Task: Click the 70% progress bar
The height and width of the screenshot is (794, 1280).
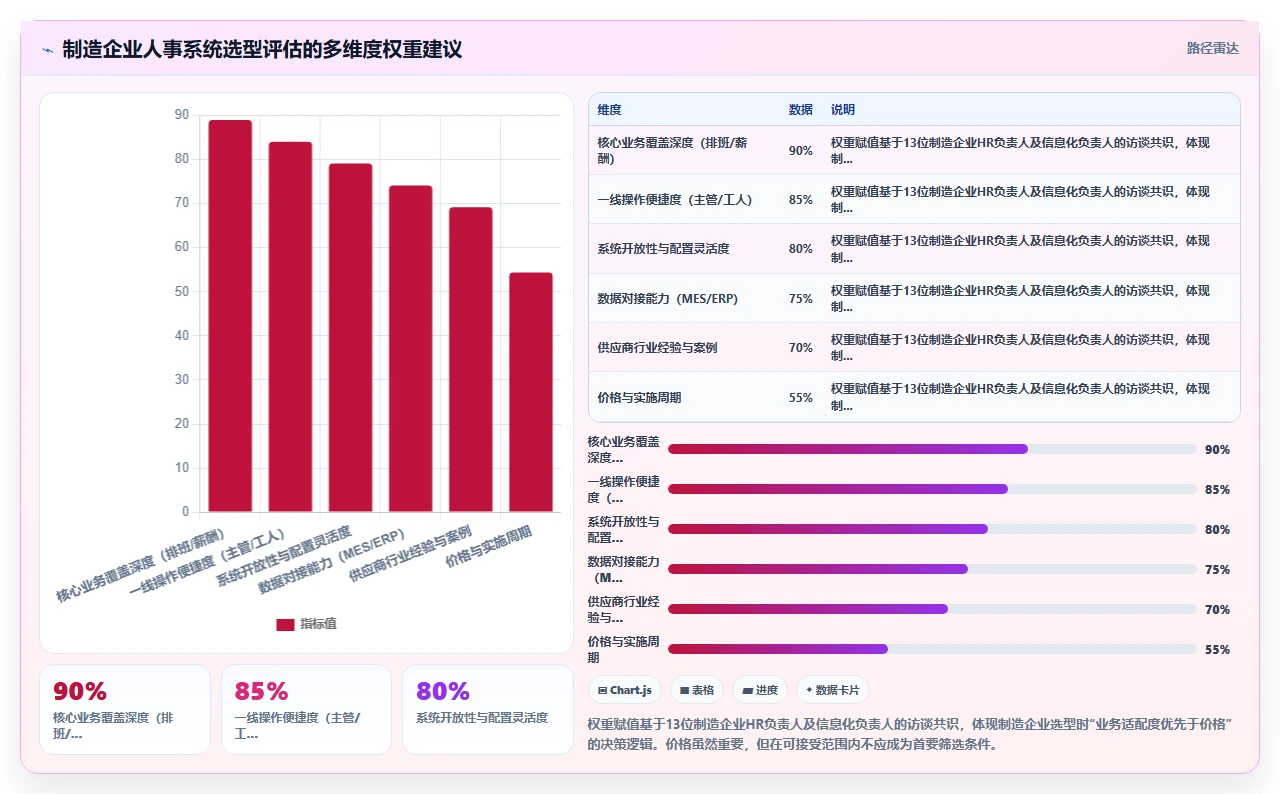Action: pos(932,609)
